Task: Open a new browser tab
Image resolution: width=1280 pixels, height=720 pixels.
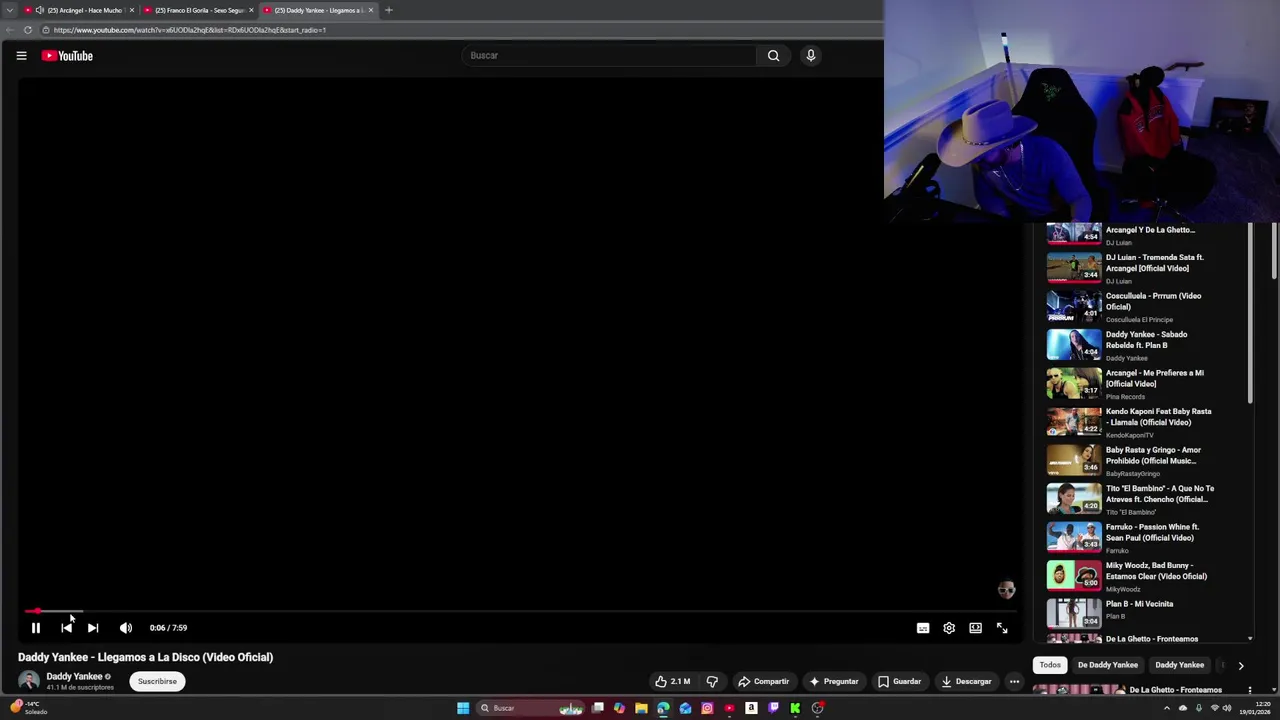Action: 389,10
